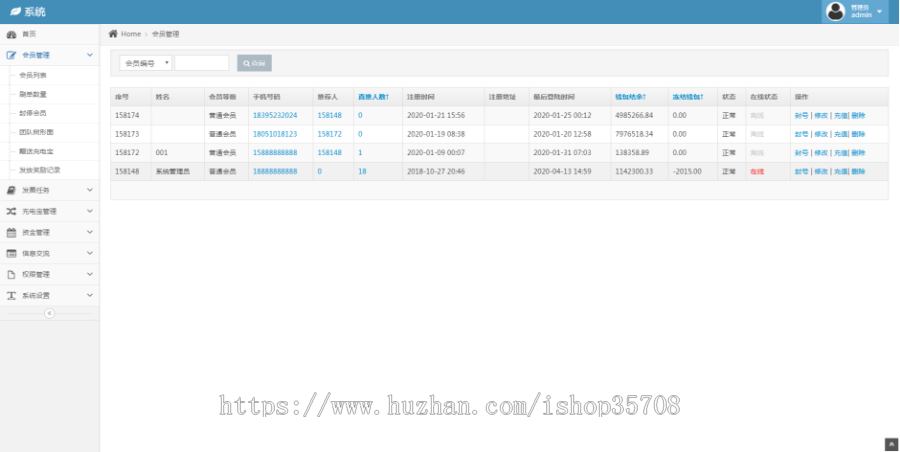
Task: Sort by 冻结钱包 column header
Action: [688, 97]
